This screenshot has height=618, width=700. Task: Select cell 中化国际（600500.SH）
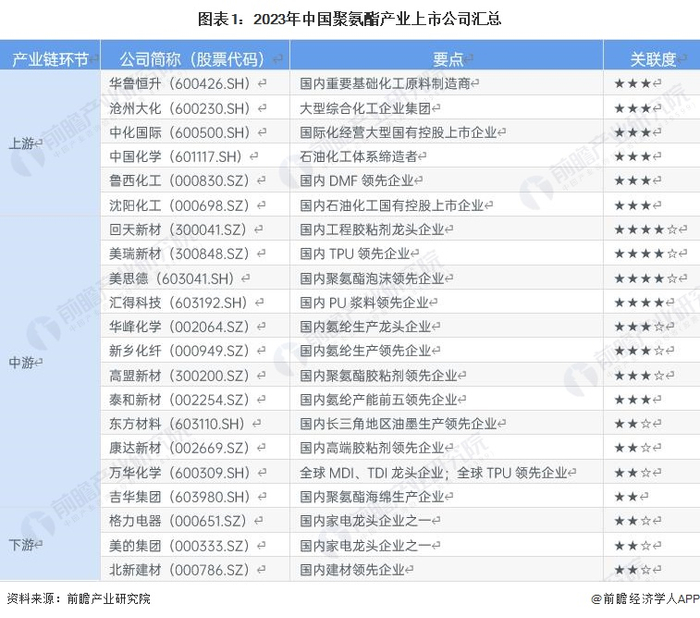(195, 132)
